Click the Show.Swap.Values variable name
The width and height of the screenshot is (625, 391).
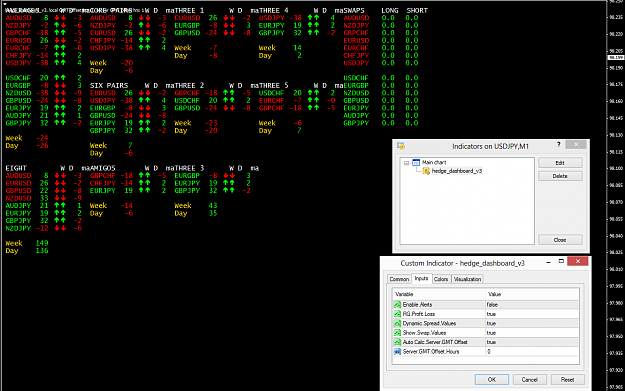pyautogui.click(x=425, y=333)
